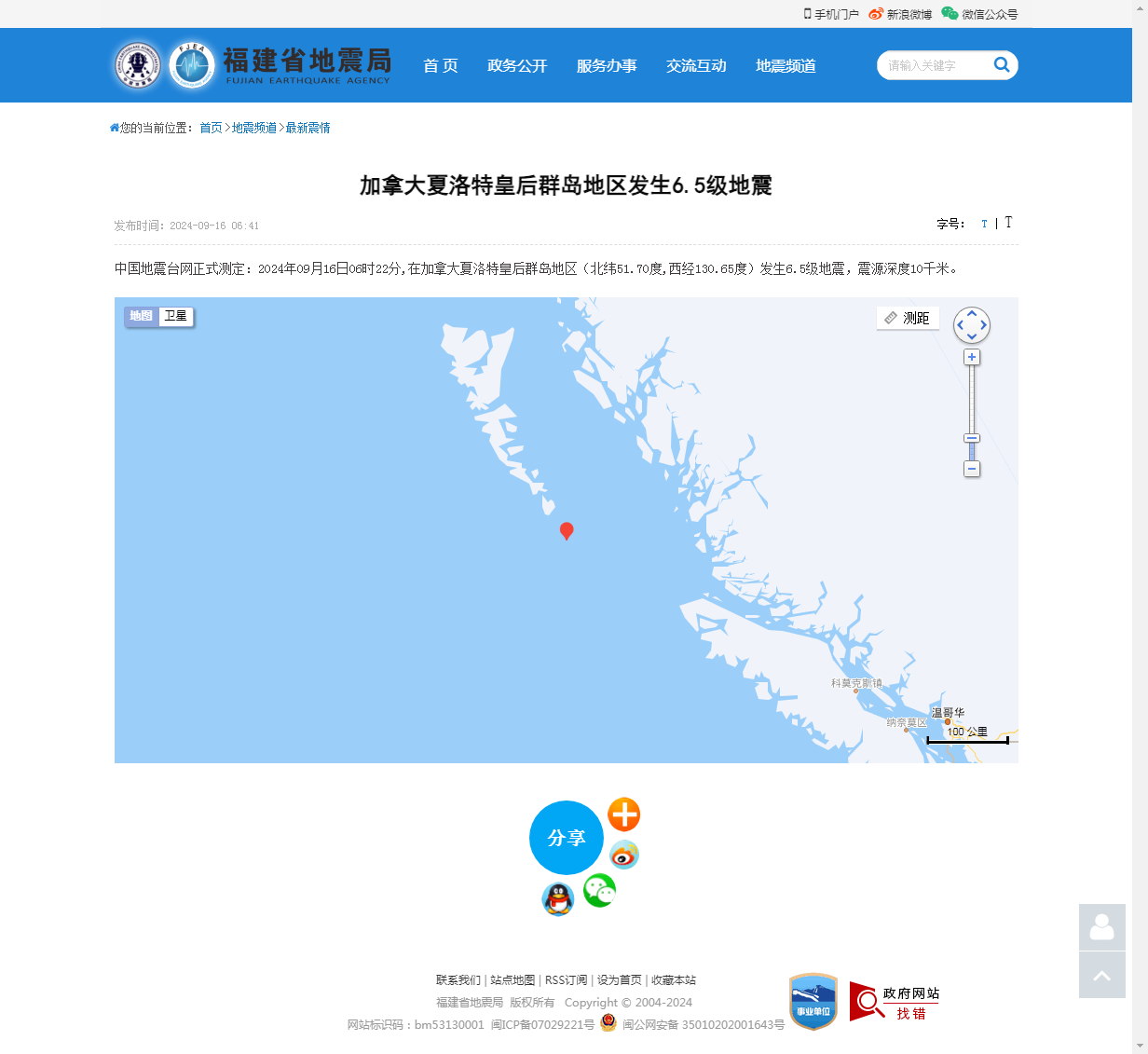The width and height of the screenshot is (1148, 1054).
Task: Open the Sina Weibo share icon
Action: 624,855
